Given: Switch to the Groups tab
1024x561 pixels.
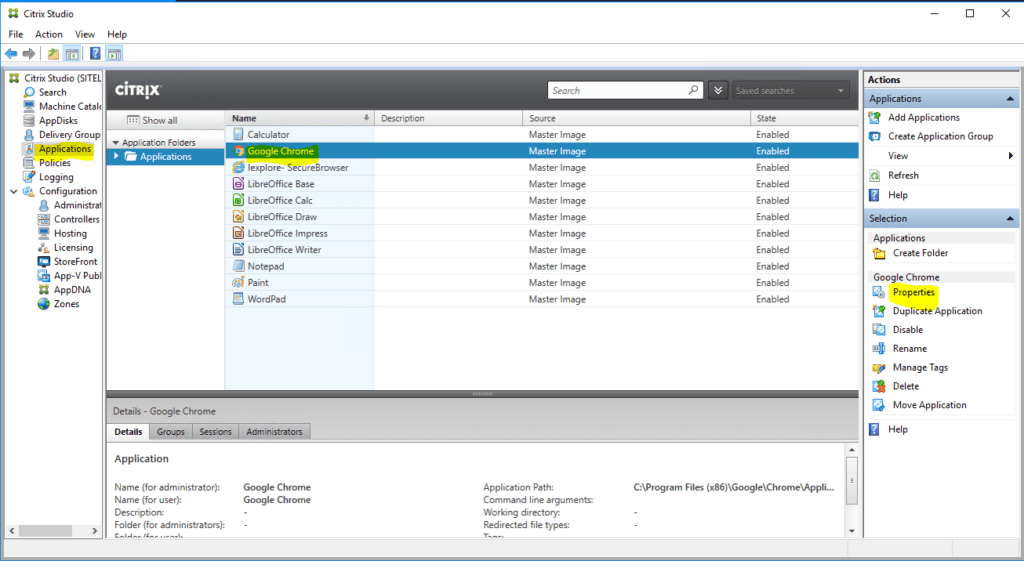Looking at the screenshot, I should click(x=170, y=432).
